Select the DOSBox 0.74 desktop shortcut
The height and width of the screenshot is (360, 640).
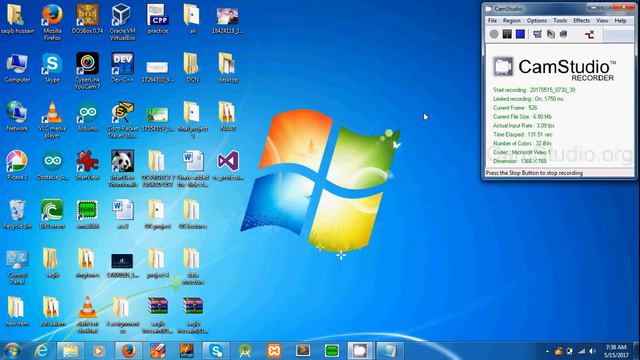pos(87,19)
